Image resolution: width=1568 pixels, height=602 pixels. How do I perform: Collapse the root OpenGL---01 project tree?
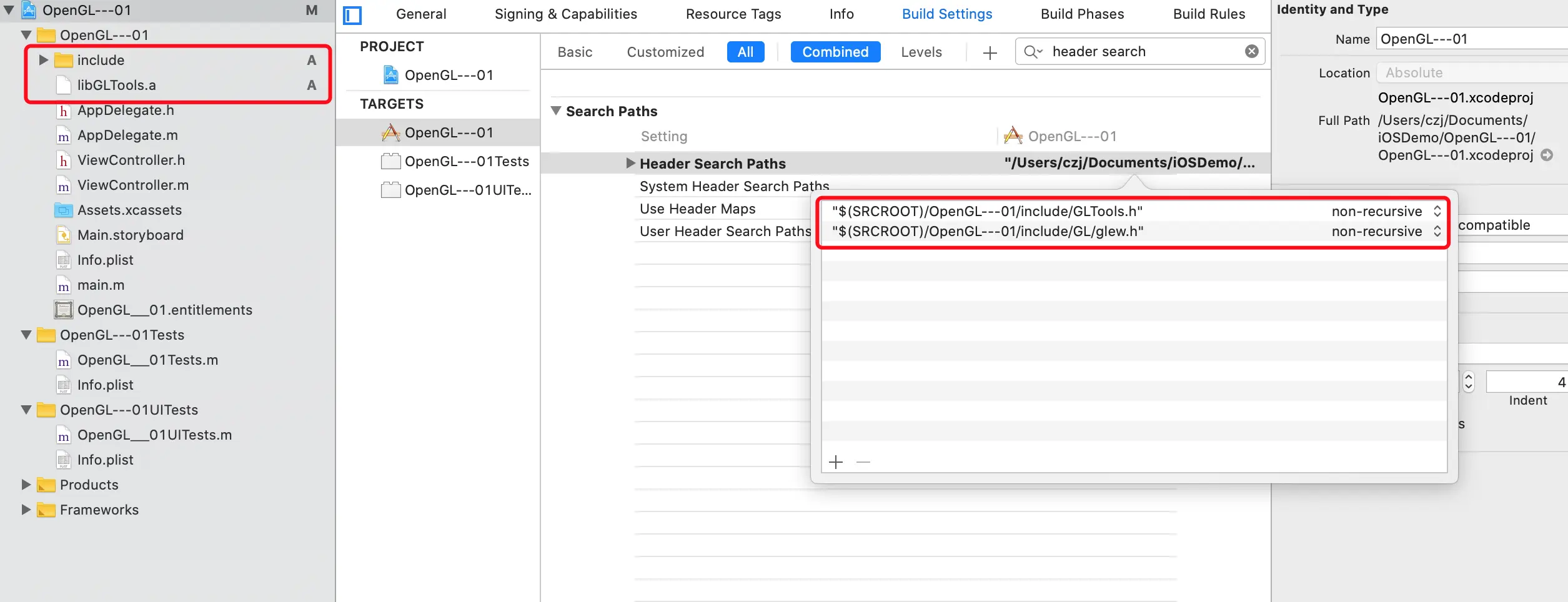pos(9,10)
